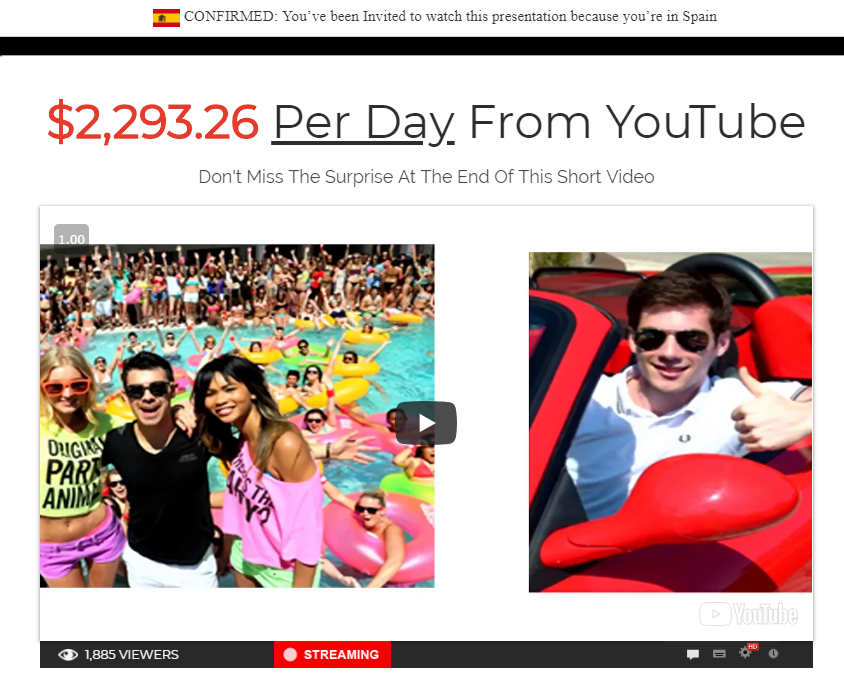
Task: Click the eye icon beside viewers count
Action: click(68, 654)
